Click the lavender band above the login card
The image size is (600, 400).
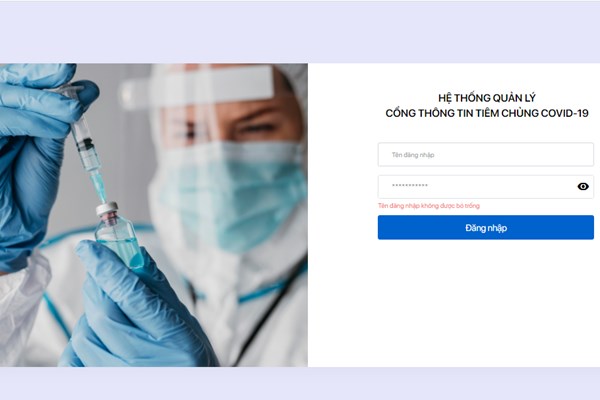[x=300, y=32]
